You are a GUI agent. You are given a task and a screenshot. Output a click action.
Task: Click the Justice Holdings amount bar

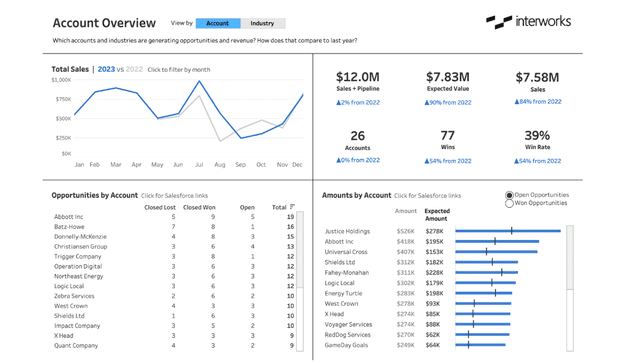pyautogui.click(x=508, y=231)
